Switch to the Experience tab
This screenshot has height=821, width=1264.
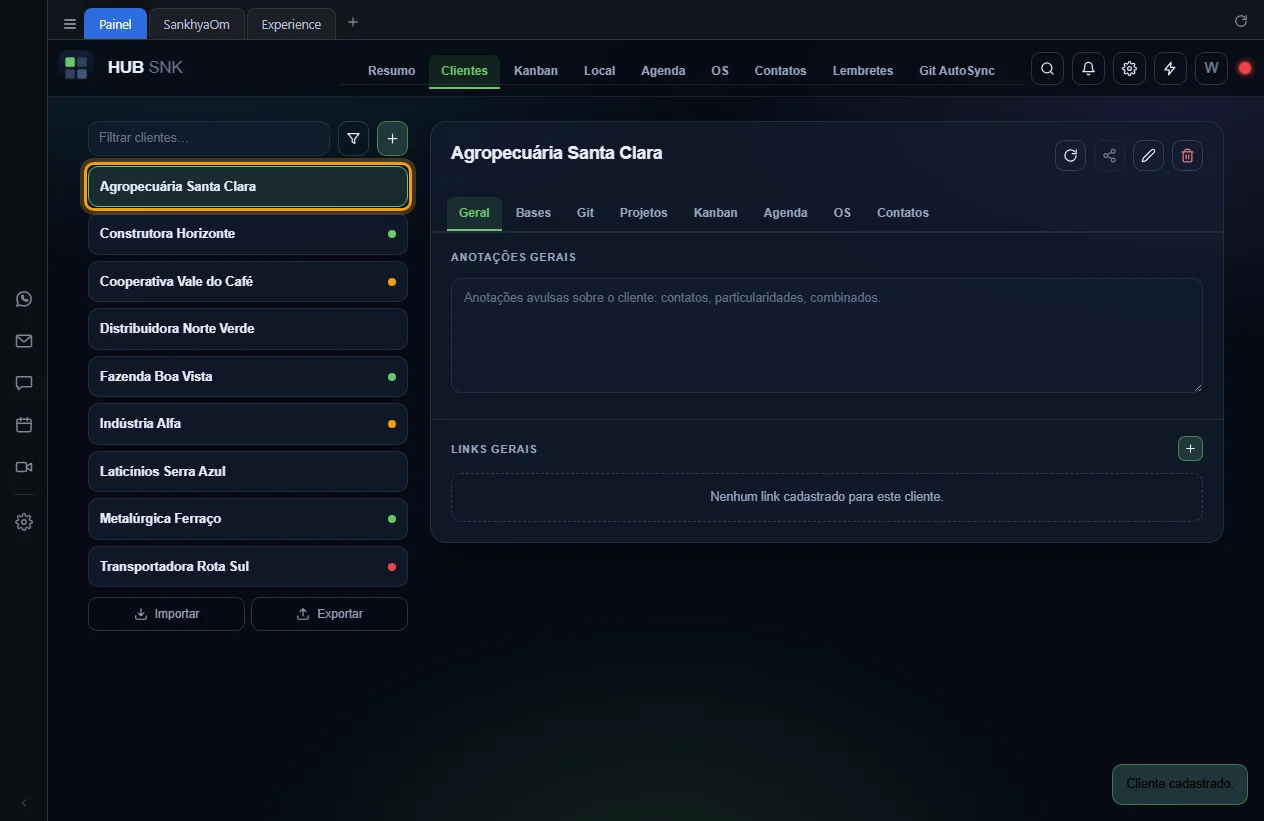tap(291, 24)
